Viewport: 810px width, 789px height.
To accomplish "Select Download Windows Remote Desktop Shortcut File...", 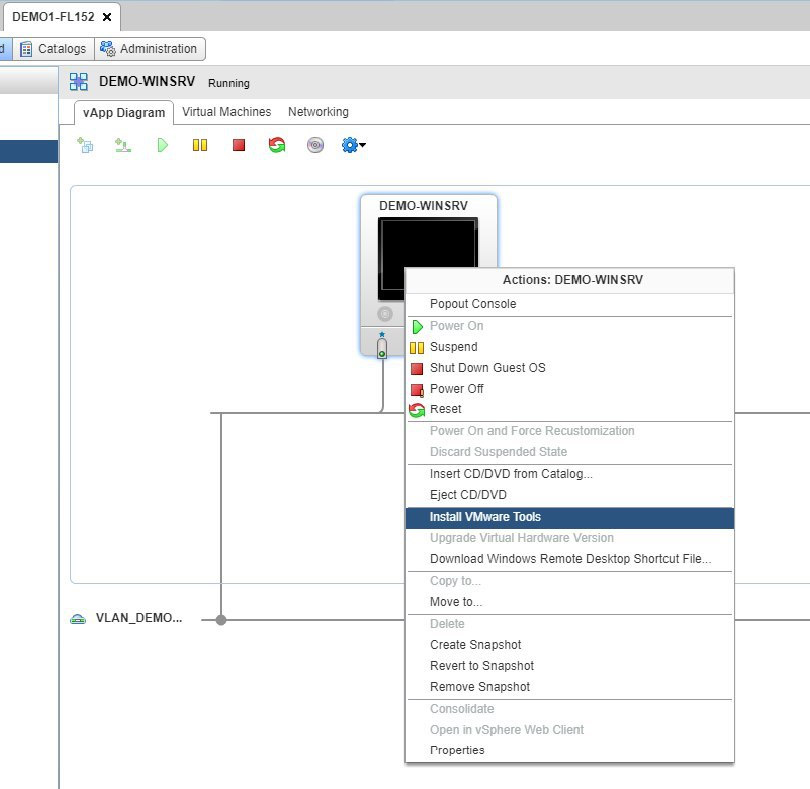I will point(570,559).
